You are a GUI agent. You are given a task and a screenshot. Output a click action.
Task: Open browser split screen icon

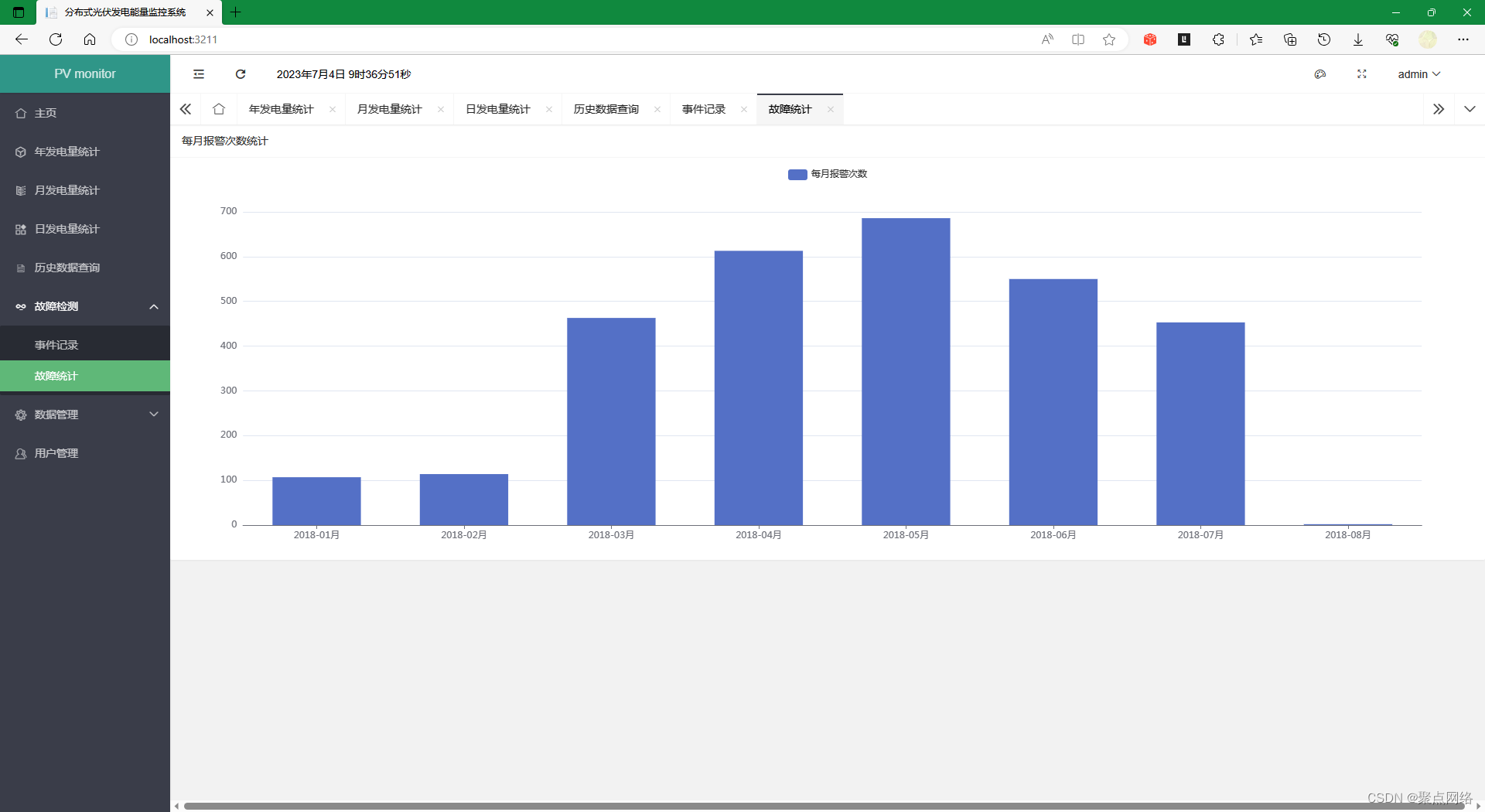point(1078,39)
